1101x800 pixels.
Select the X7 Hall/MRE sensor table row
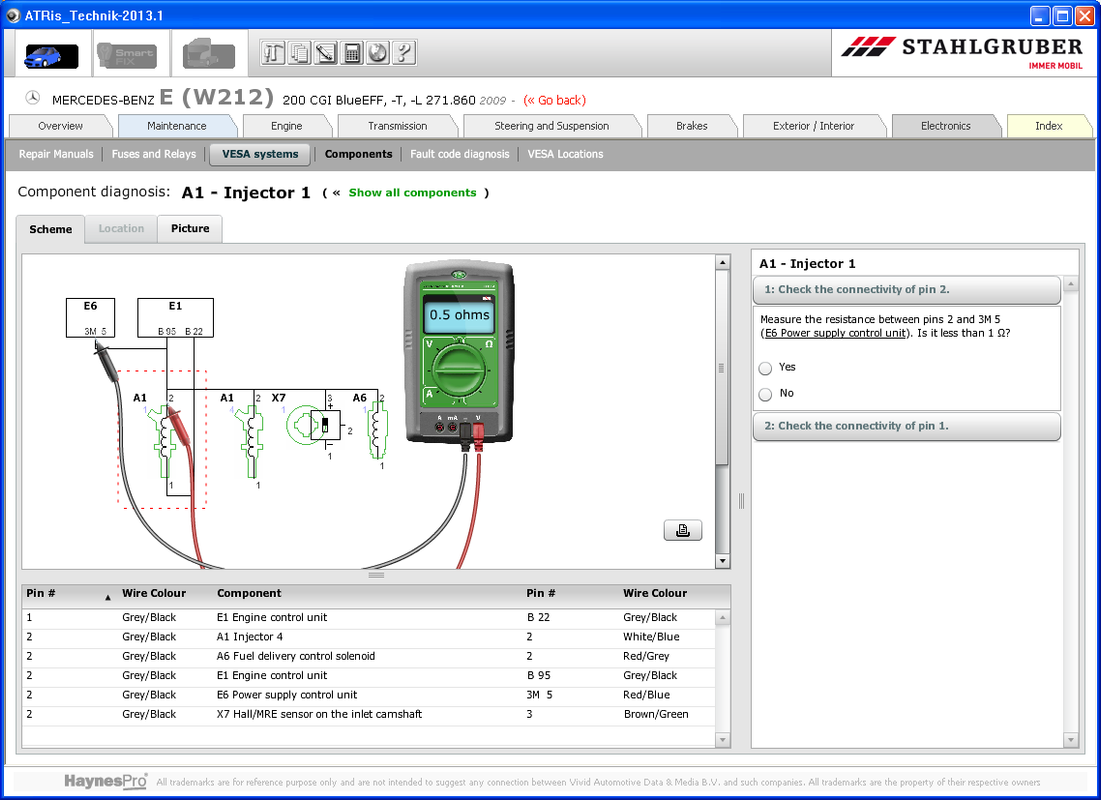369,714
